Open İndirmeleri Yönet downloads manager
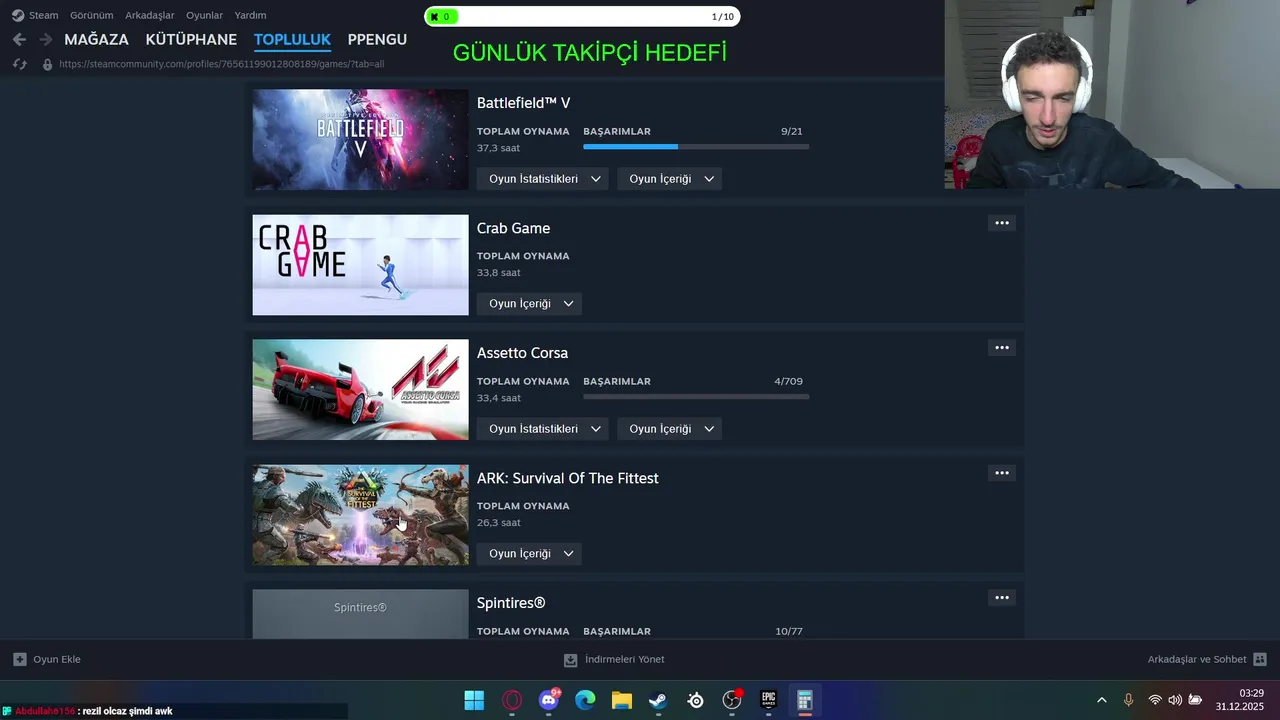 click(615, 659)
